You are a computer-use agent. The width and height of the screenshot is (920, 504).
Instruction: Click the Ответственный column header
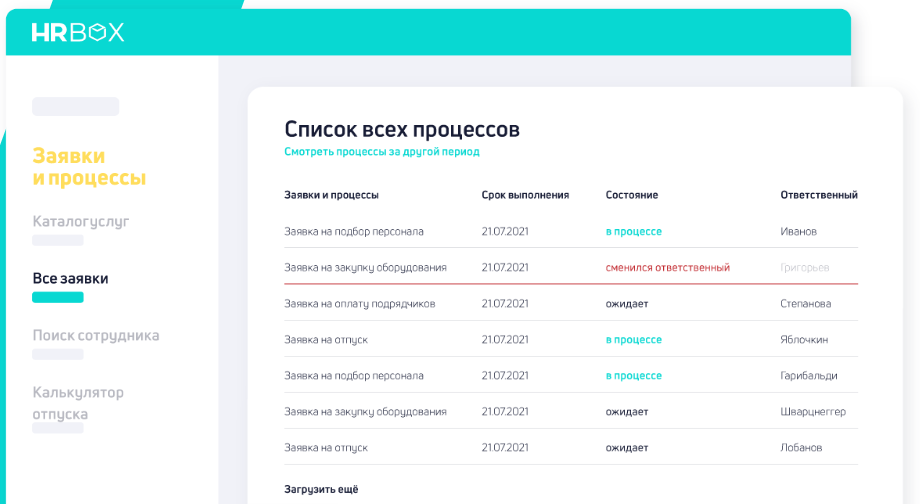click(x=818, y=195)
